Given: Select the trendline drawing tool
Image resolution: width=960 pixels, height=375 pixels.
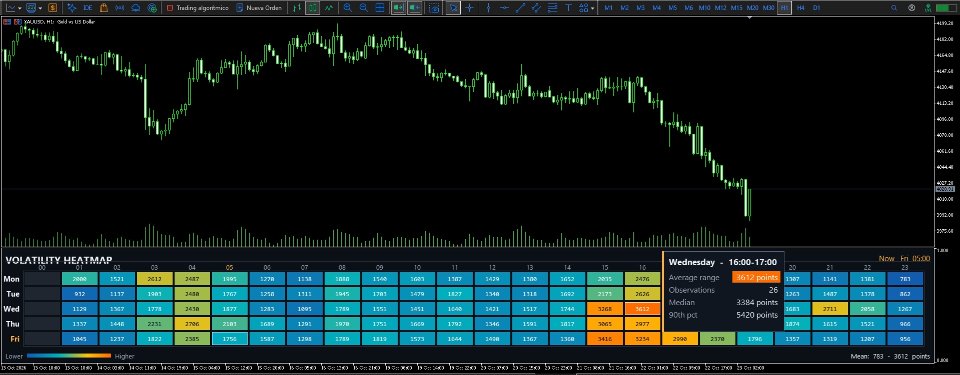Looking at the screenshot, I should point(520,8).
